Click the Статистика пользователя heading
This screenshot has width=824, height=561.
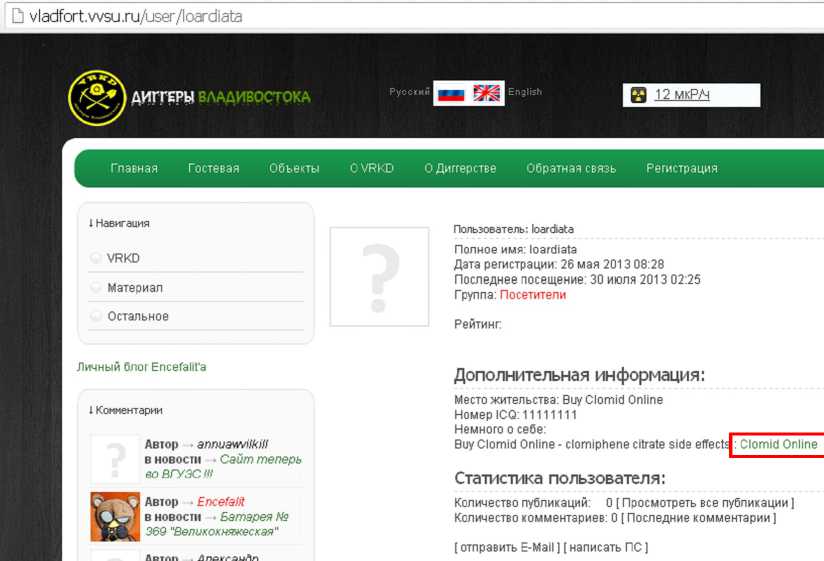[x=560, y=478]
